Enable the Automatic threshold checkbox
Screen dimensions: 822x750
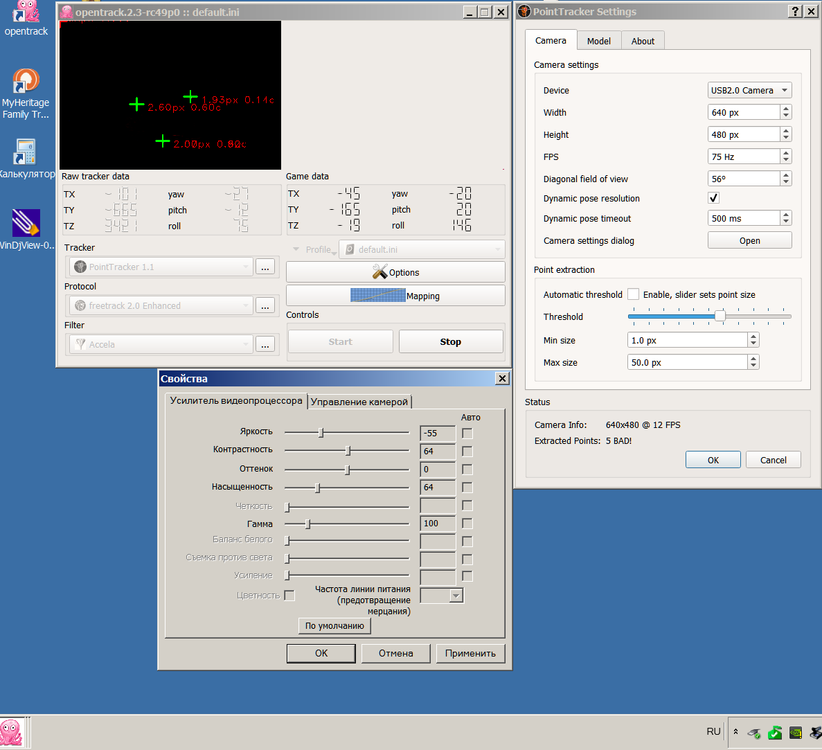pyautogui.click(x=633, y=295)
